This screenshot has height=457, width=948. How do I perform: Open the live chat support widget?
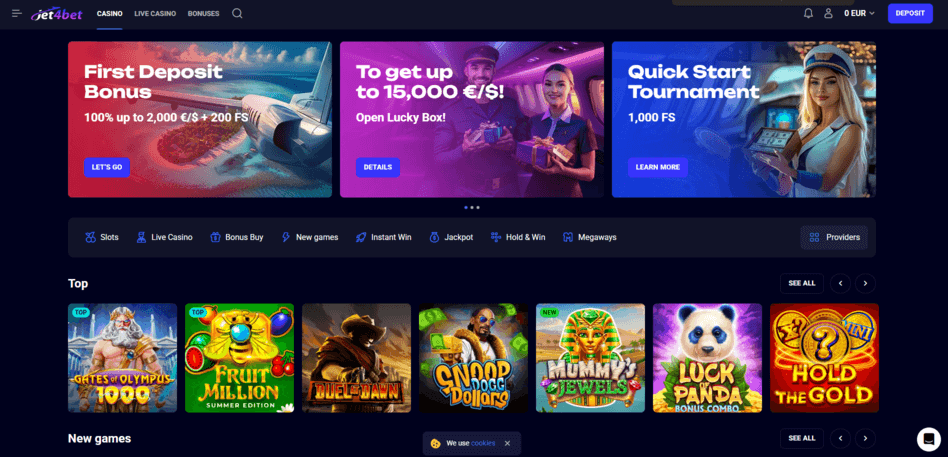tap(929, 439)
